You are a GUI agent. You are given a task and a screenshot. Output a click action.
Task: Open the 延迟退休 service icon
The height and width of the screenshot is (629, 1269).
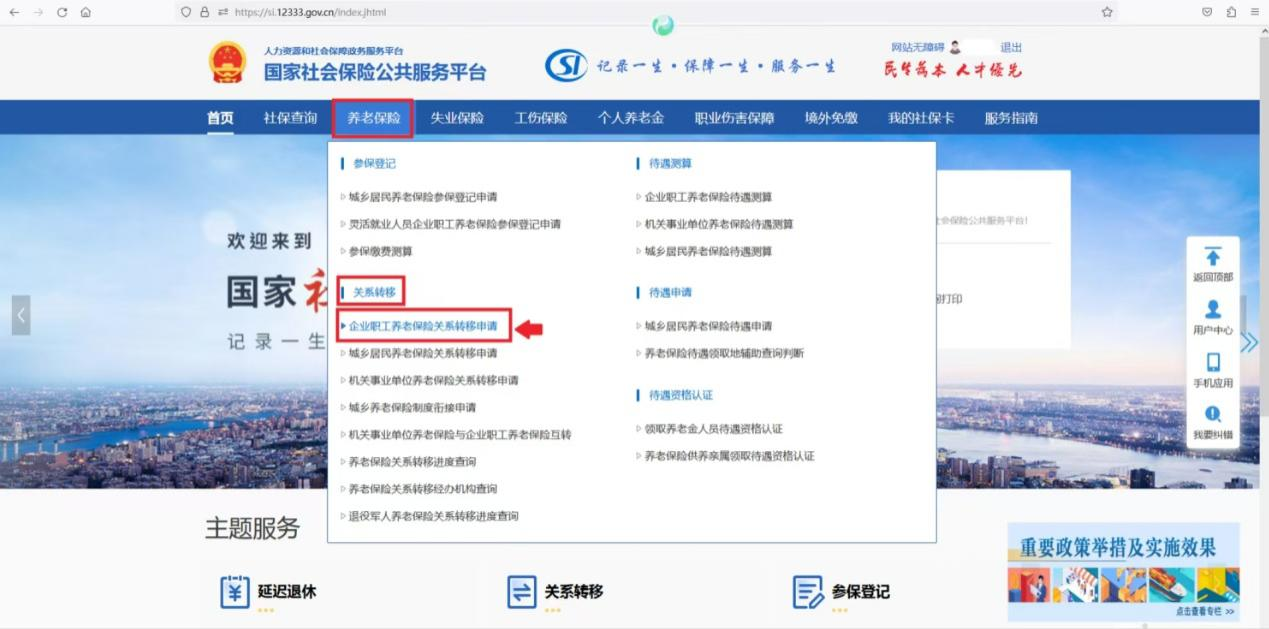point(235,591)
